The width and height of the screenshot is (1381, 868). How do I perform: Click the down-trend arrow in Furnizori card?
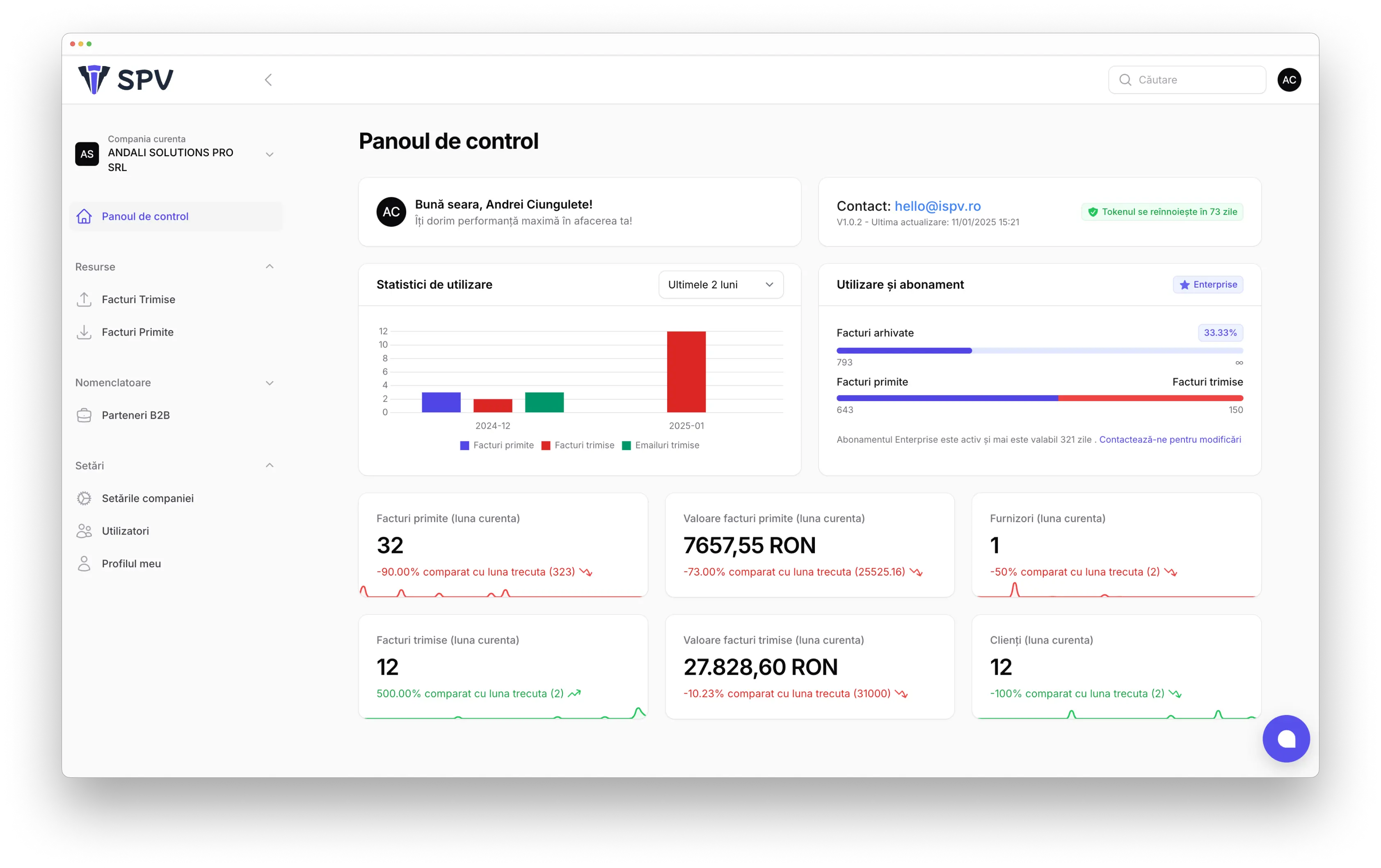tap(1171, 571)
